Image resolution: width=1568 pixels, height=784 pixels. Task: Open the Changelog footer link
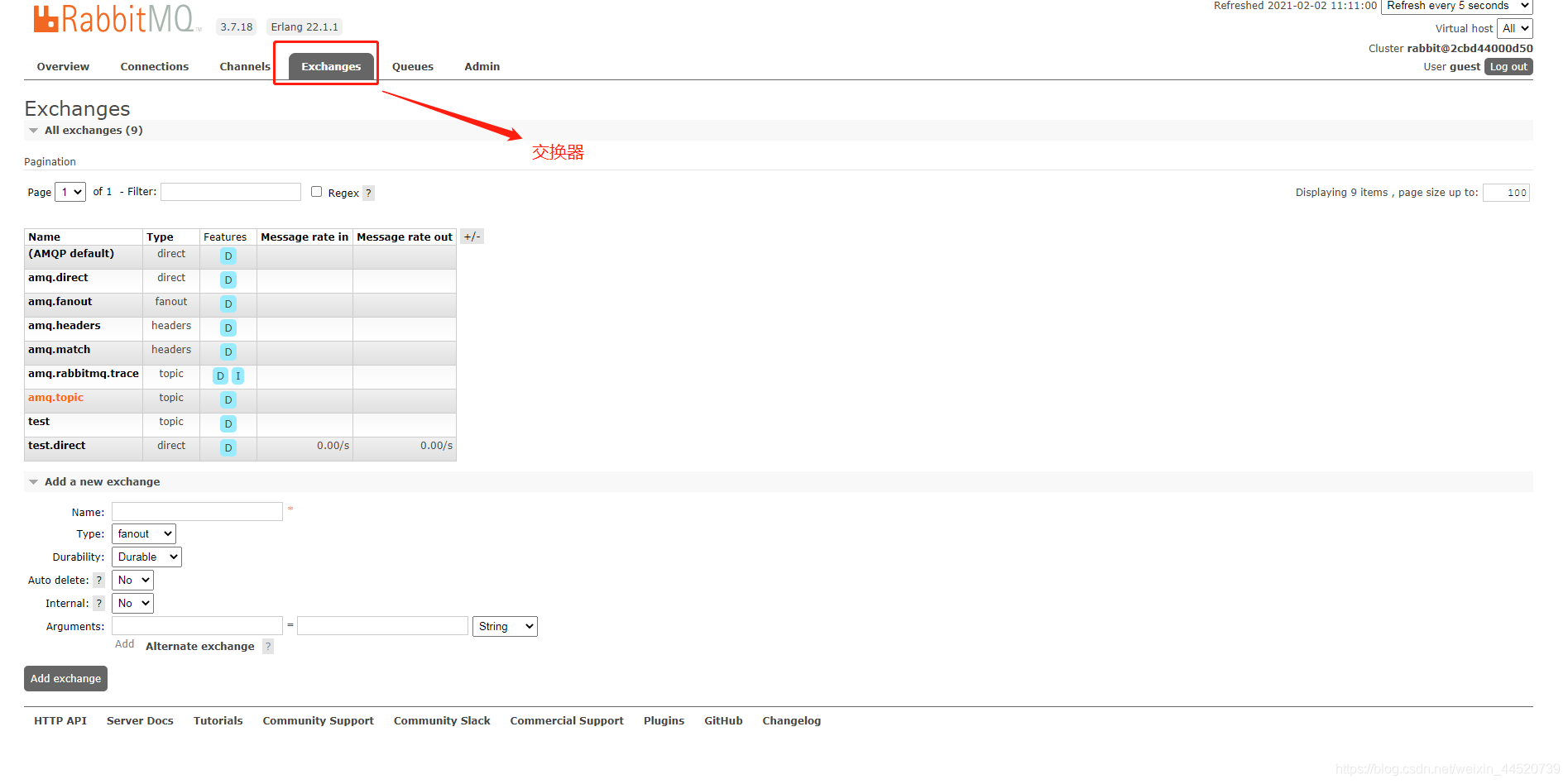coord(792,720)
